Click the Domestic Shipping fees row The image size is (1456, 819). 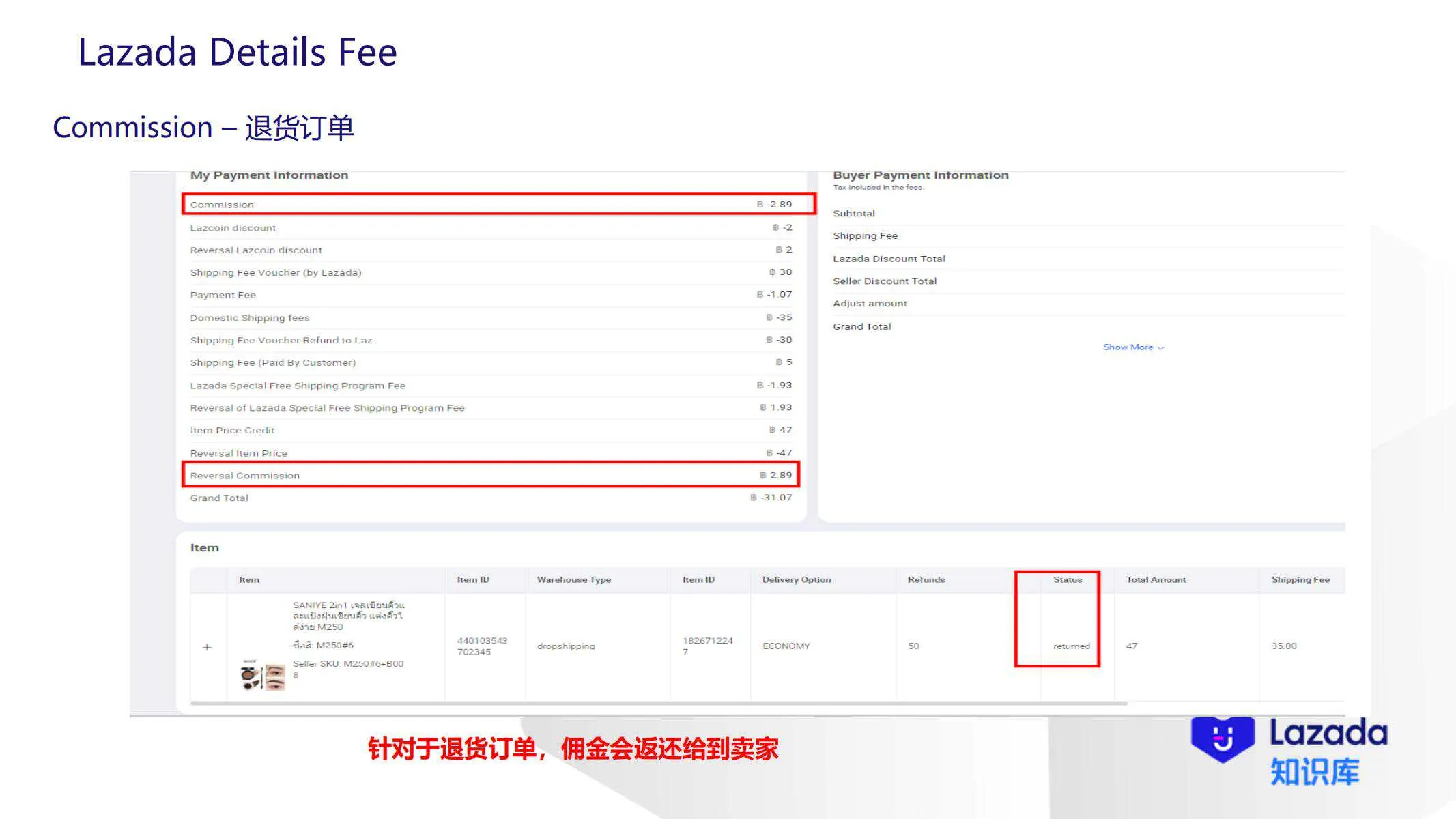(x=250, y=317)
